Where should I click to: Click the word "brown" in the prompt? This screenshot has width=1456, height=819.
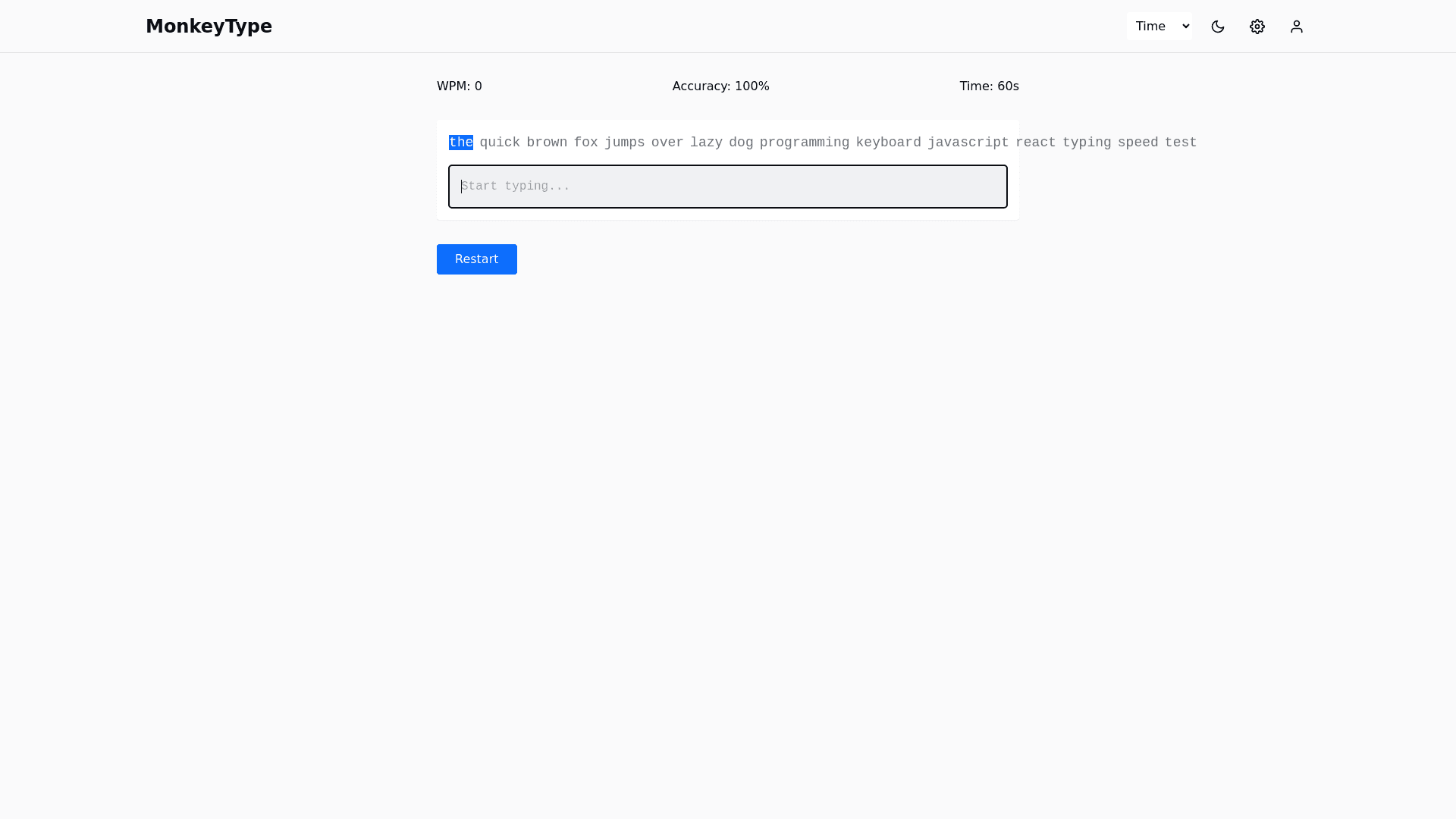(547, 143)
